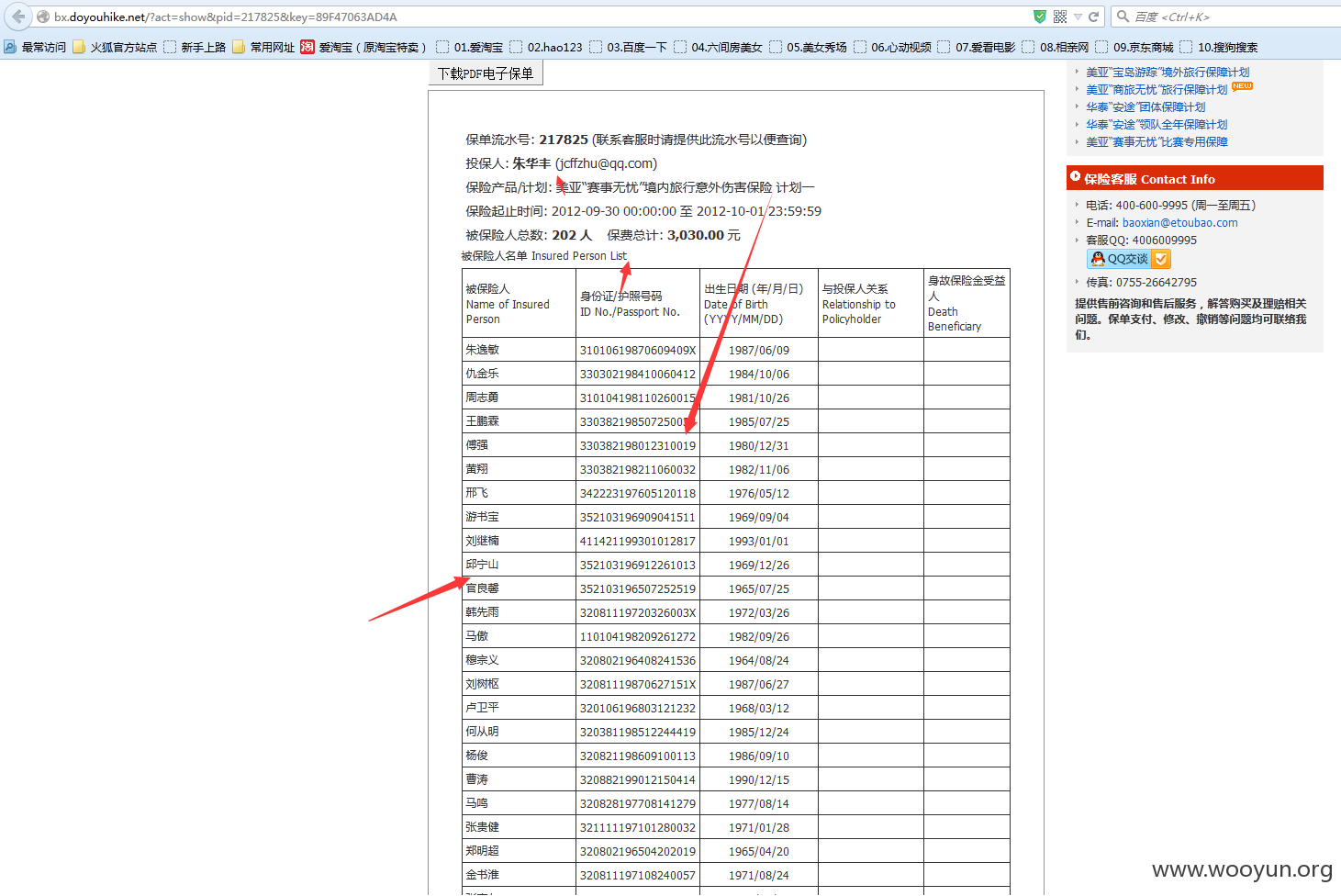Open the 最常访问 bookmark
Screen dimensions: 1341x896
[x=35, y=47]
